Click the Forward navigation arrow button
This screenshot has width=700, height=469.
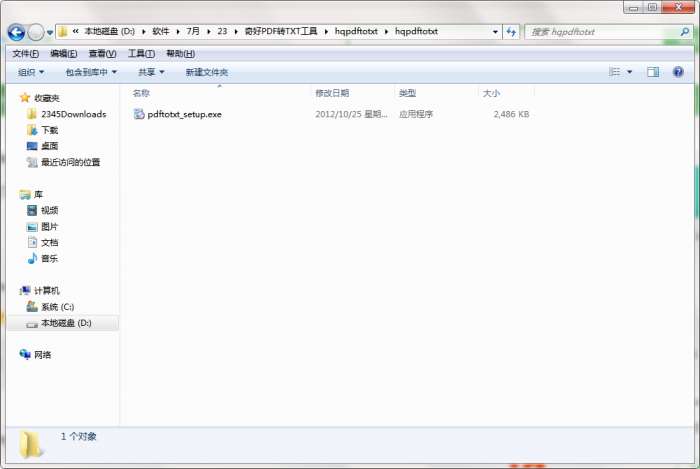(x=36, y=32)
